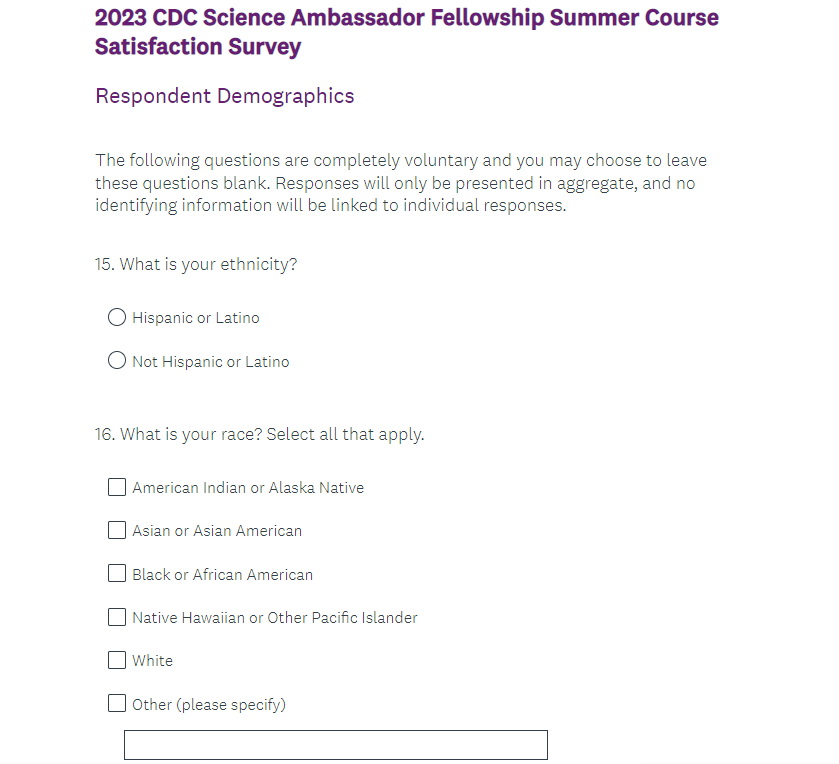839x764 pixels.
Task: Click the American Indian or Alaska Native label
Action: click(248, 488)
